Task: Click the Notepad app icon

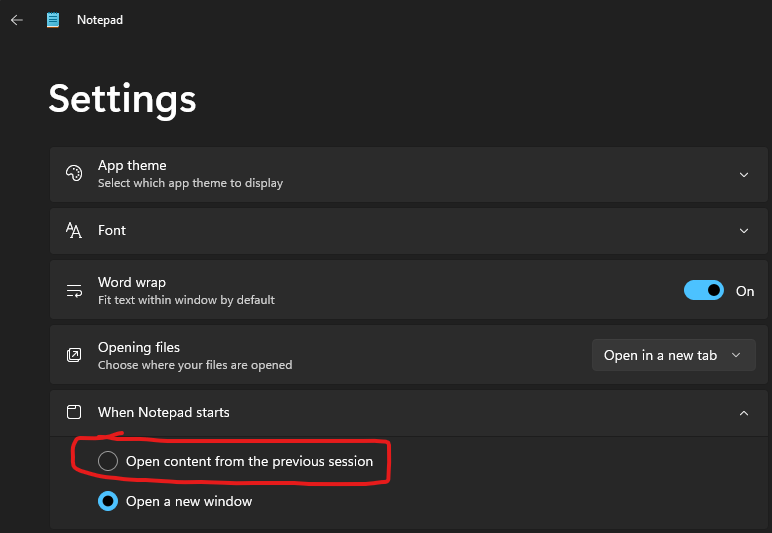Action: click(53, 20)
